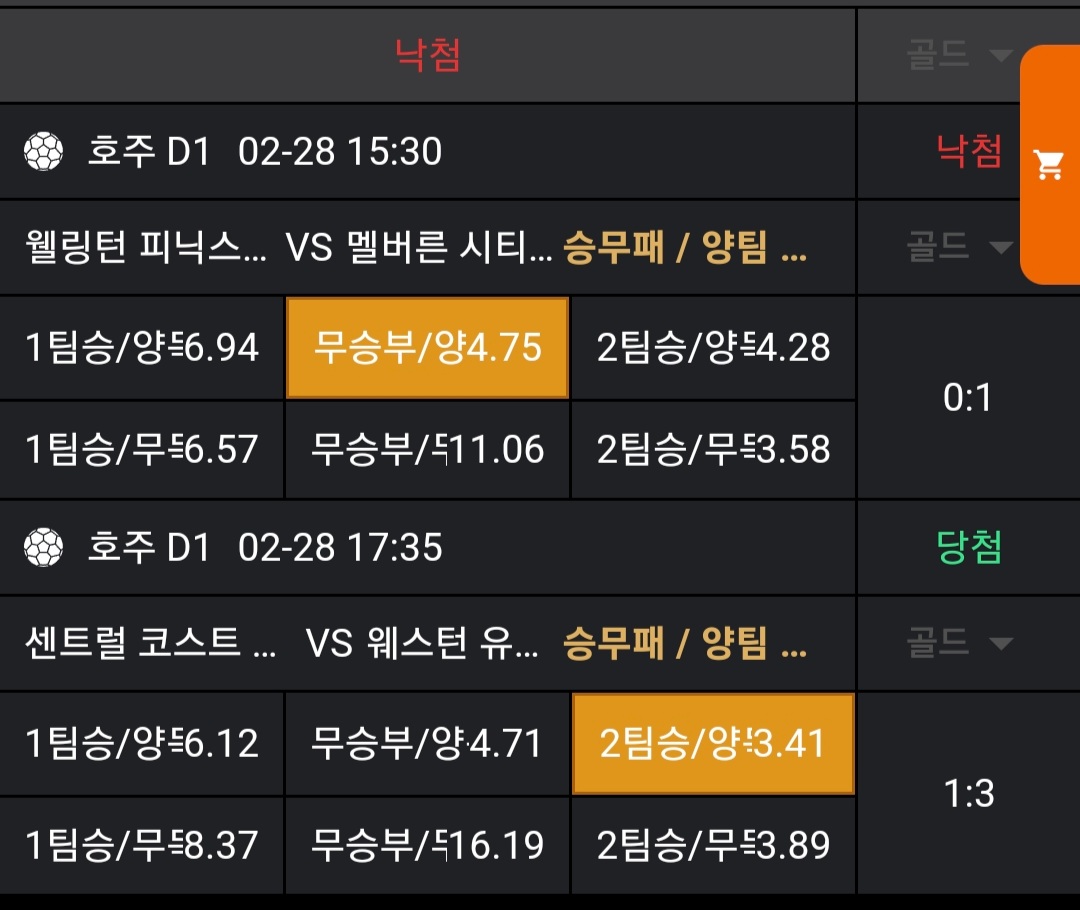Select 1팀승/양 6.94 odds cell

142,348
